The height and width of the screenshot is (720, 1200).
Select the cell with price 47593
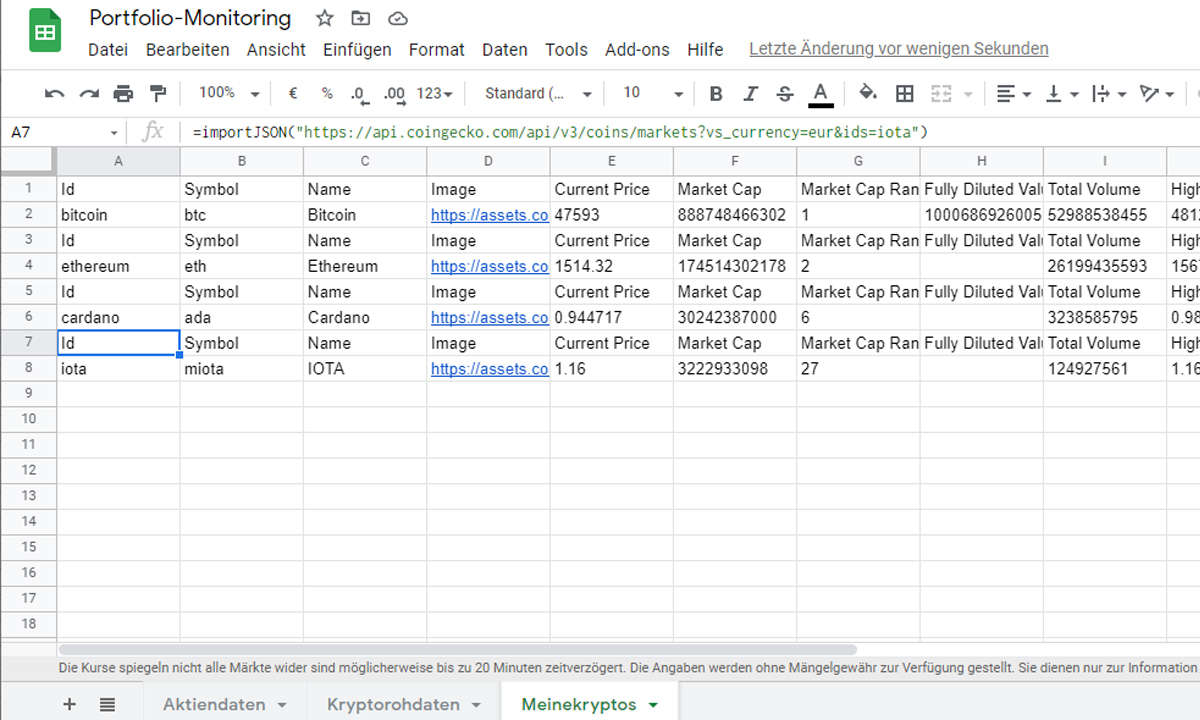[611, 215]
